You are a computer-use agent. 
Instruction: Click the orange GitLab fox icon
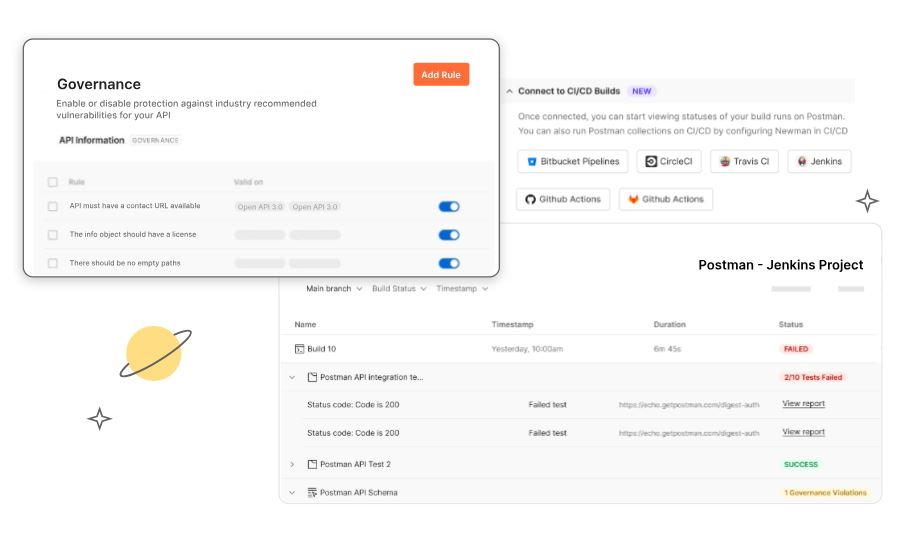tap(633, 199)
